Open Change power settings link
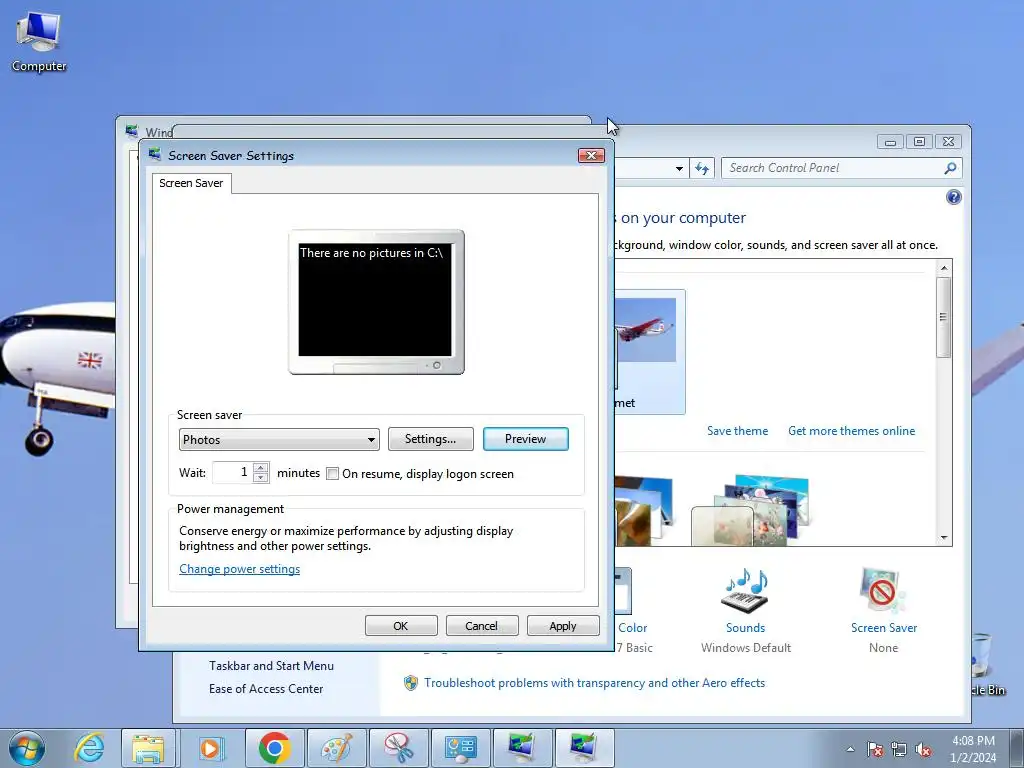1024x768 pixels. click(240, 569)
